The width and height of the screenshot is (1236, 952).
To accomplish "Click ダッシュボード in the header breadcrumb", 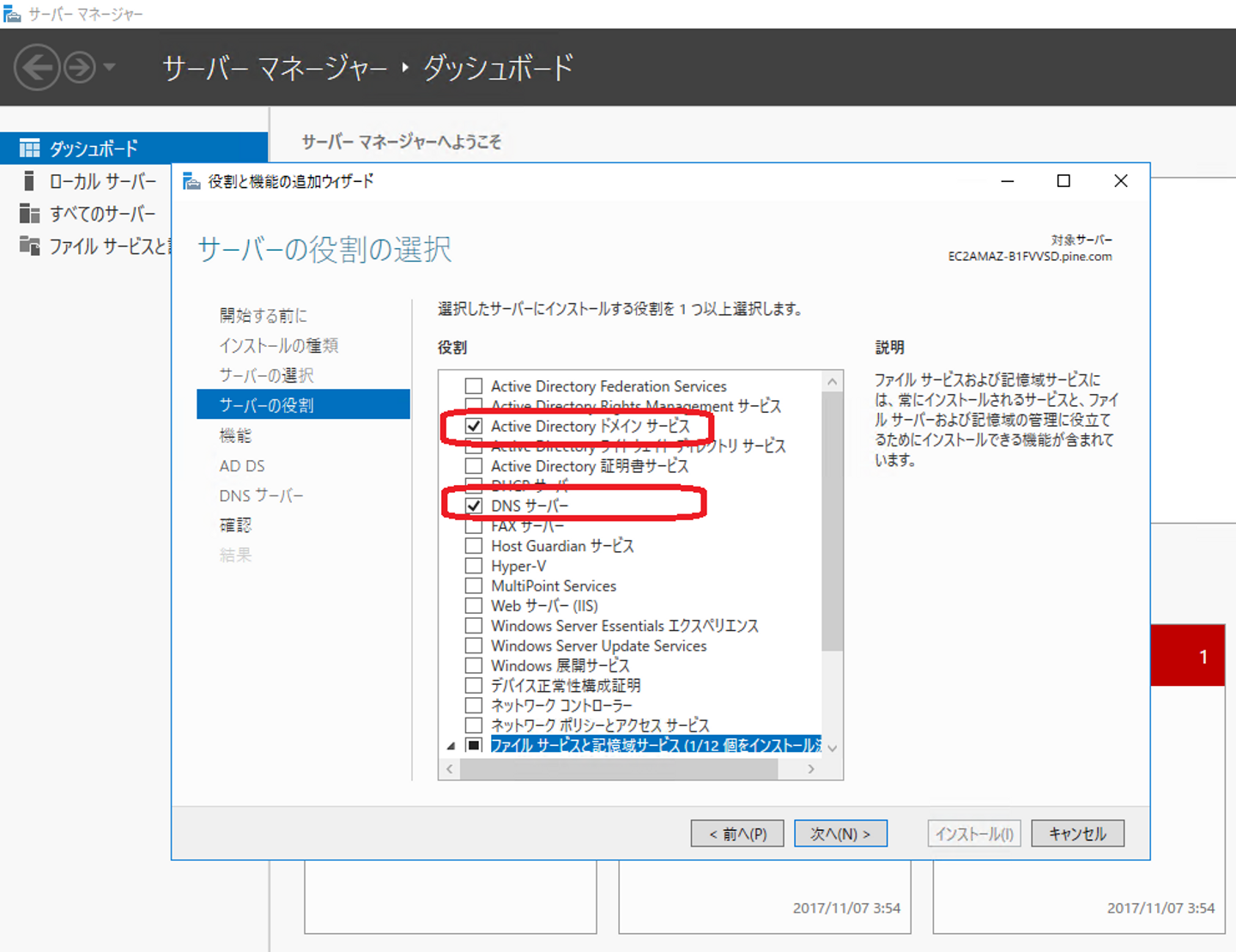I will click(499, 68).
